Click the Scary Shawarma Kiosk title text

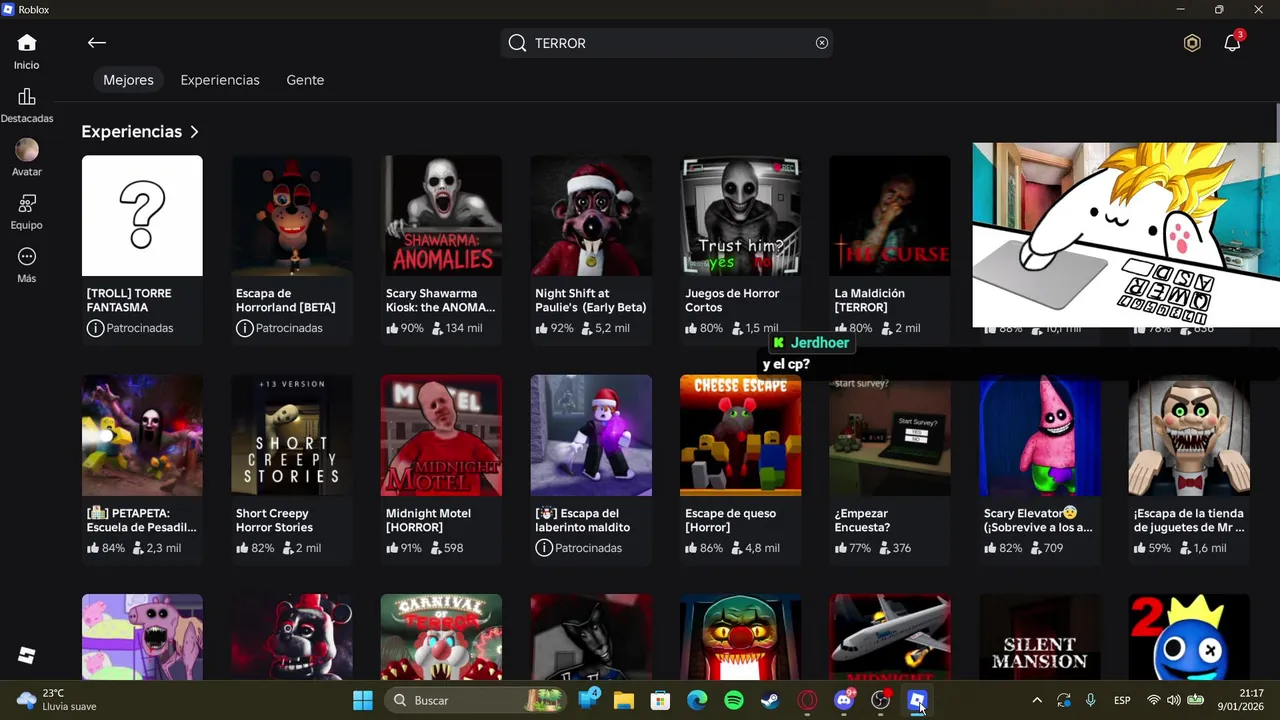440,300
